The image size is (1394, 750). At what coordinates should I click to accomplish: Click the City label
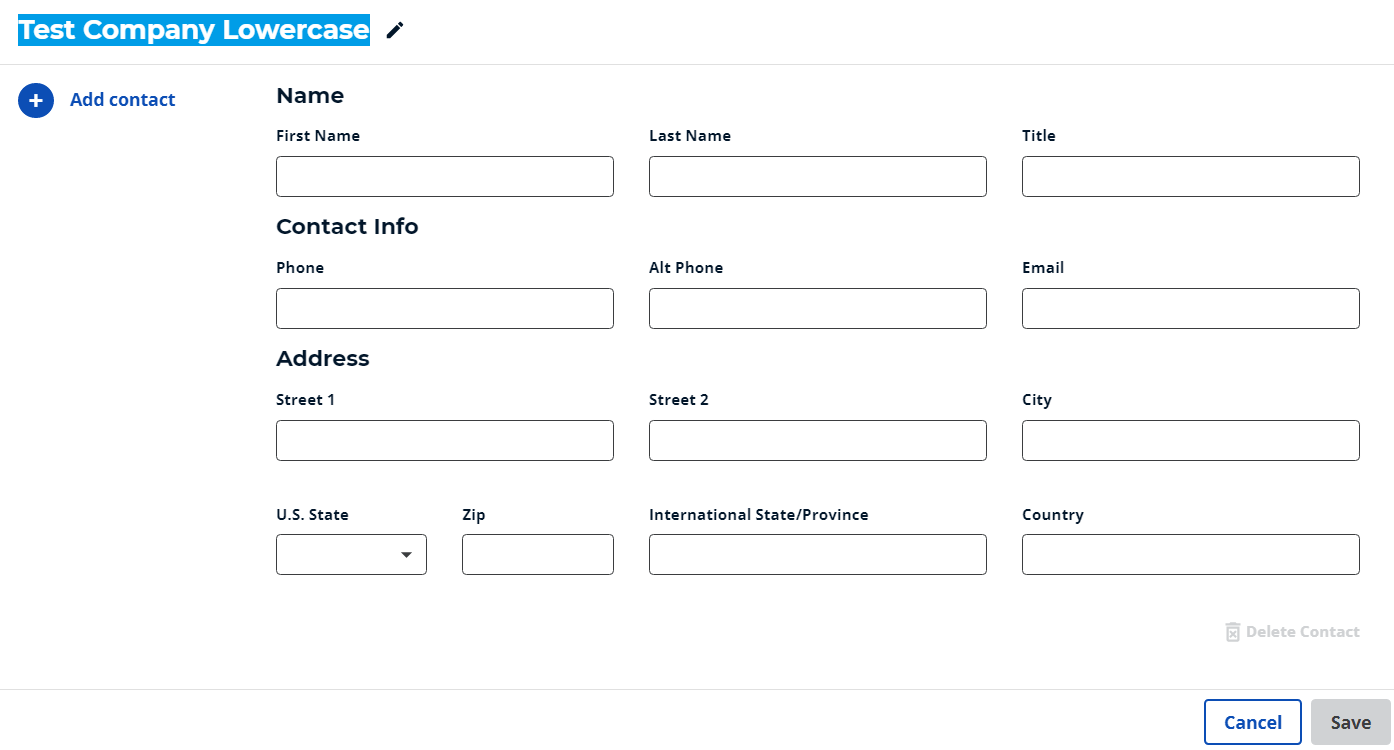[x=1037, y=400]
